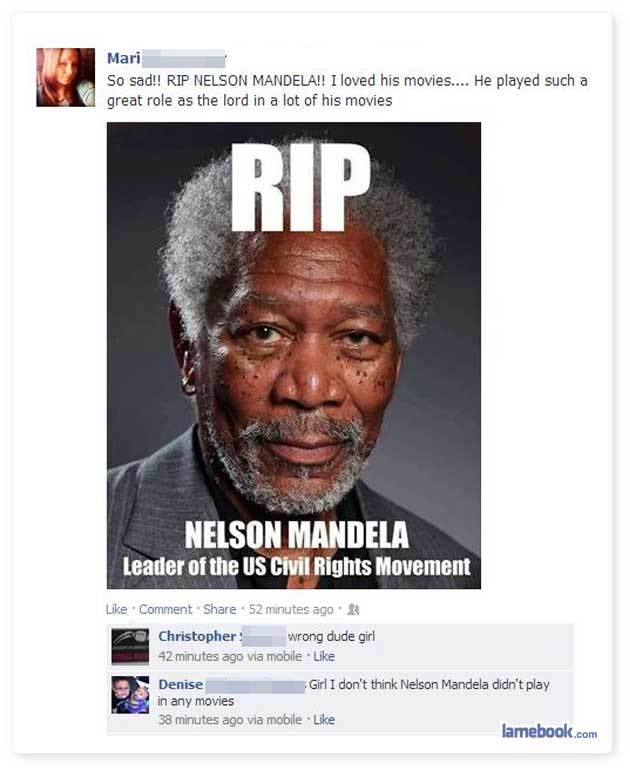630x771 pixels.
Task: Open Christopher's 42 minutes ago timestamp
Action: coord(230,656)
